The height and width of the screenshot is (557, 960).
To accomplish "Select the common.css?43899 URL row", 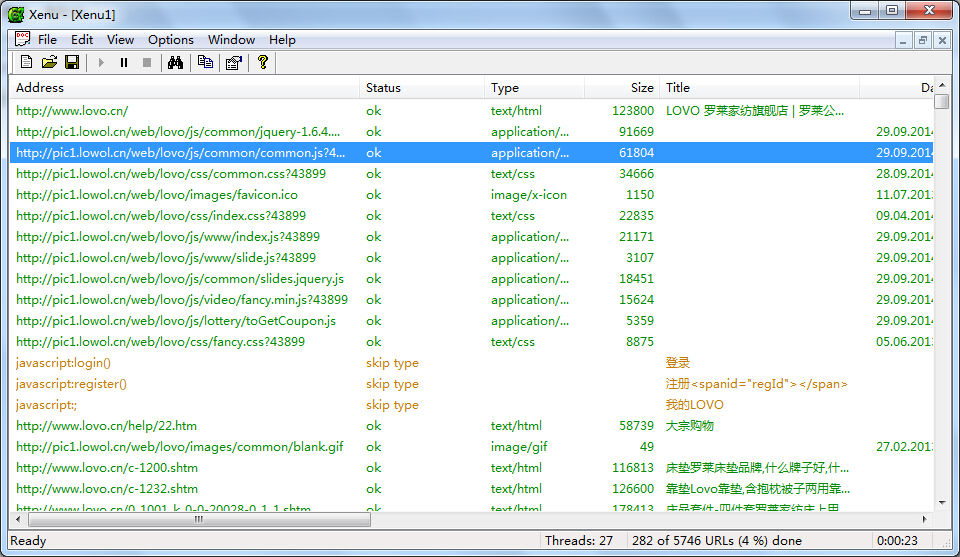I will click(x=471, y=174).
